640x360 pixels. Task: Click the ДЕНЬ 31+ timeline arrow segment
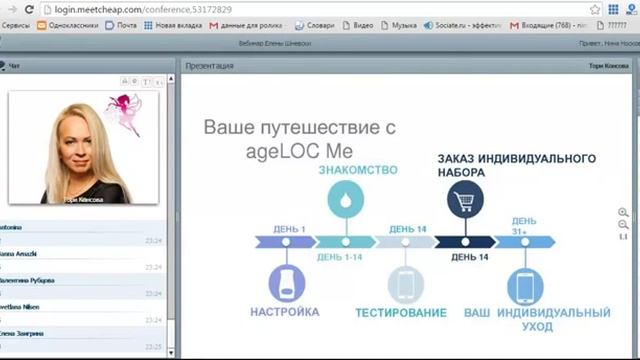(x=525, y=242)
